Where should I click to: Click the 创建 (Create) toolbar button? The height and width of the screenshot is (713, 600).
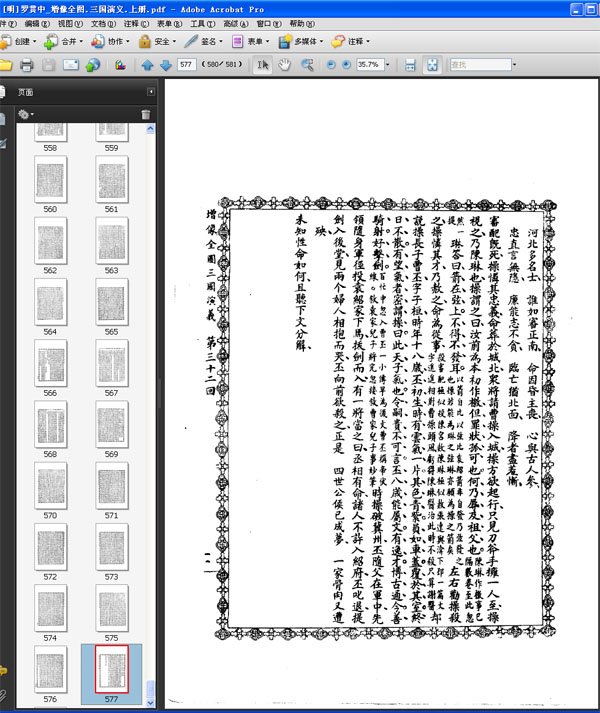point(18,41)
